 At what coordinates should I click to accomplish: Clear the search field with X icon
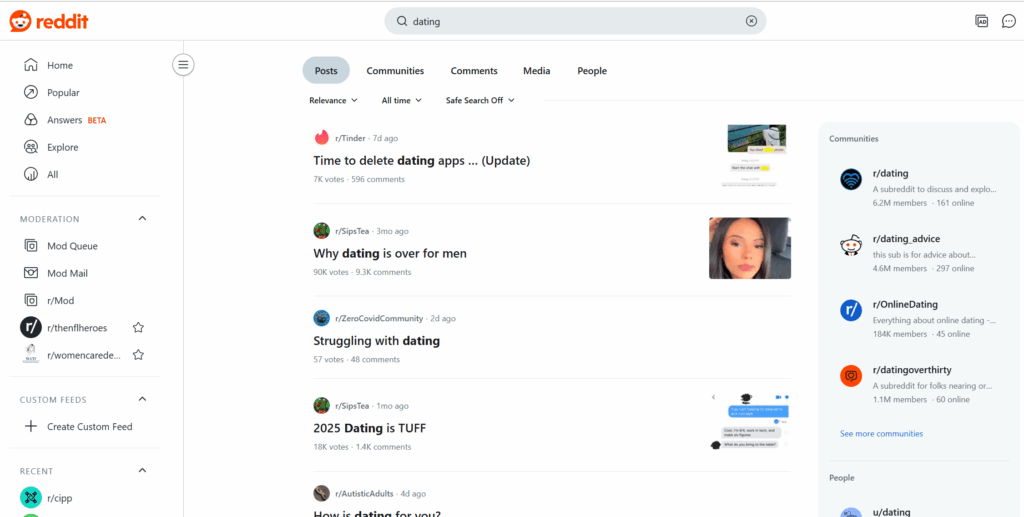(751, 21)
